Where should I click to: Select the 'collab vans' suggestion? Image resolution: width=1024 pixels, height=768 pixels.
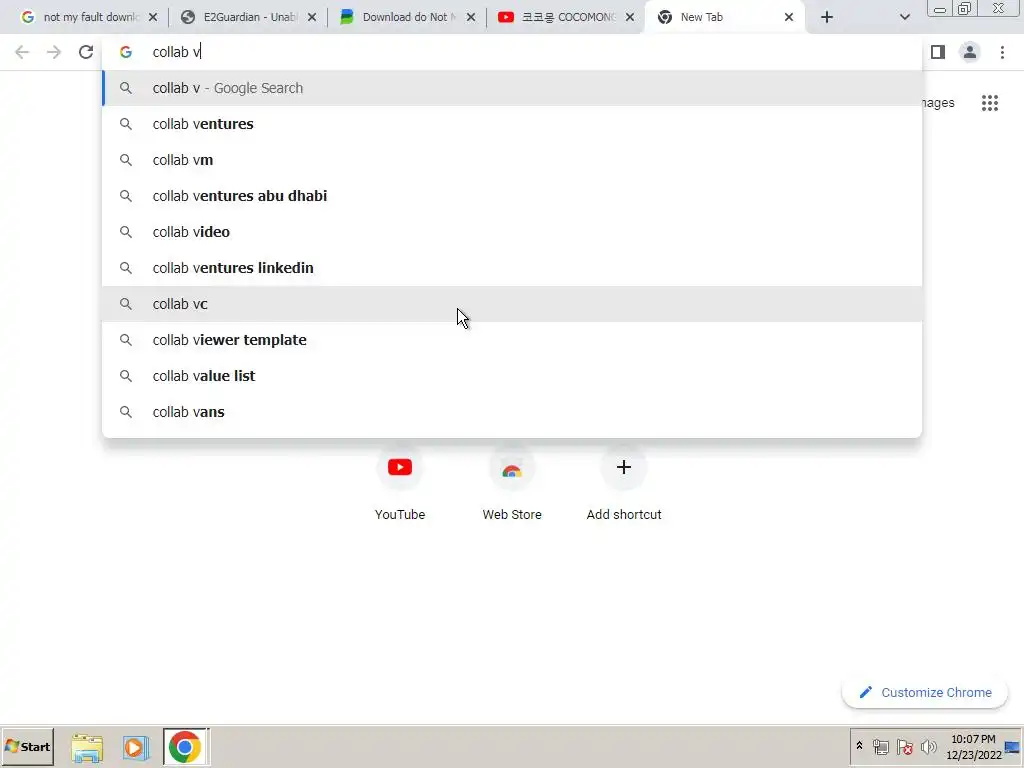512,411
